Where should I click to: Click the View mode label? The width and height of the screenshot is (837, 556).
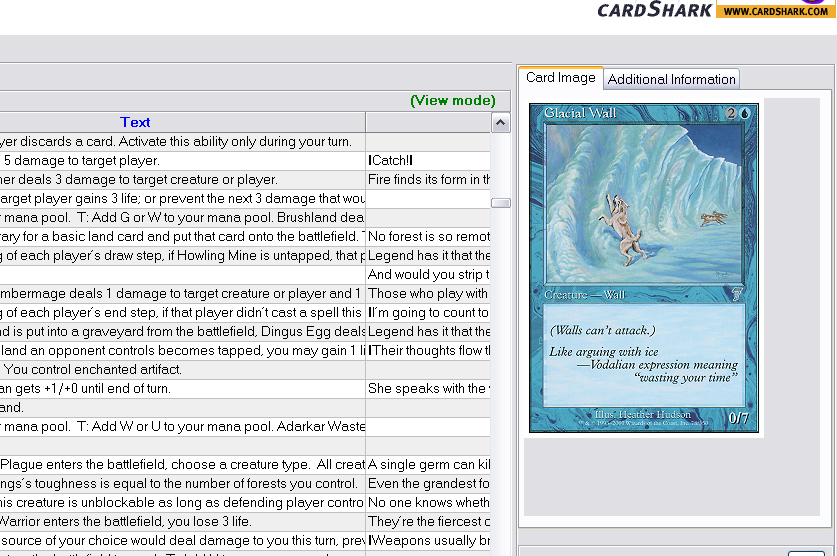453,100
